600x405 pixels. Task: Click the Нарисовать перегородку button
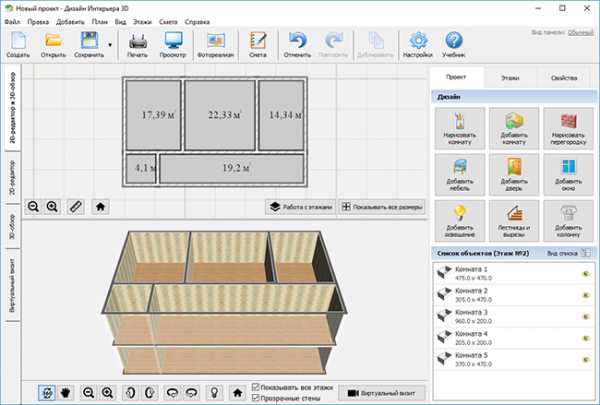click(568, 128)
